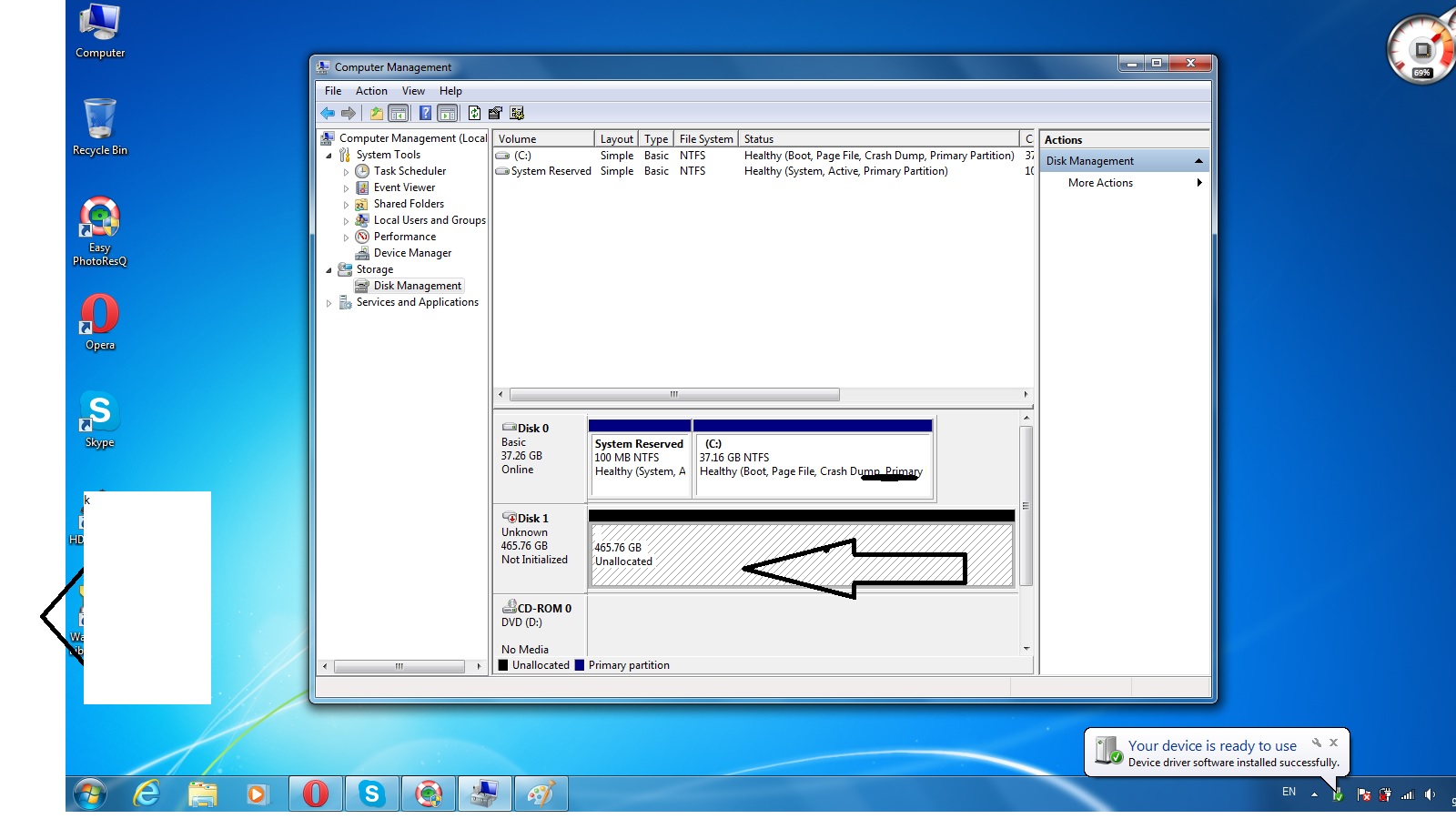Image resolution: width=1456 pixels, height=819 pixels.
Task: Open Windows Media Player from the taskbar
Action: tap(258, 794)
